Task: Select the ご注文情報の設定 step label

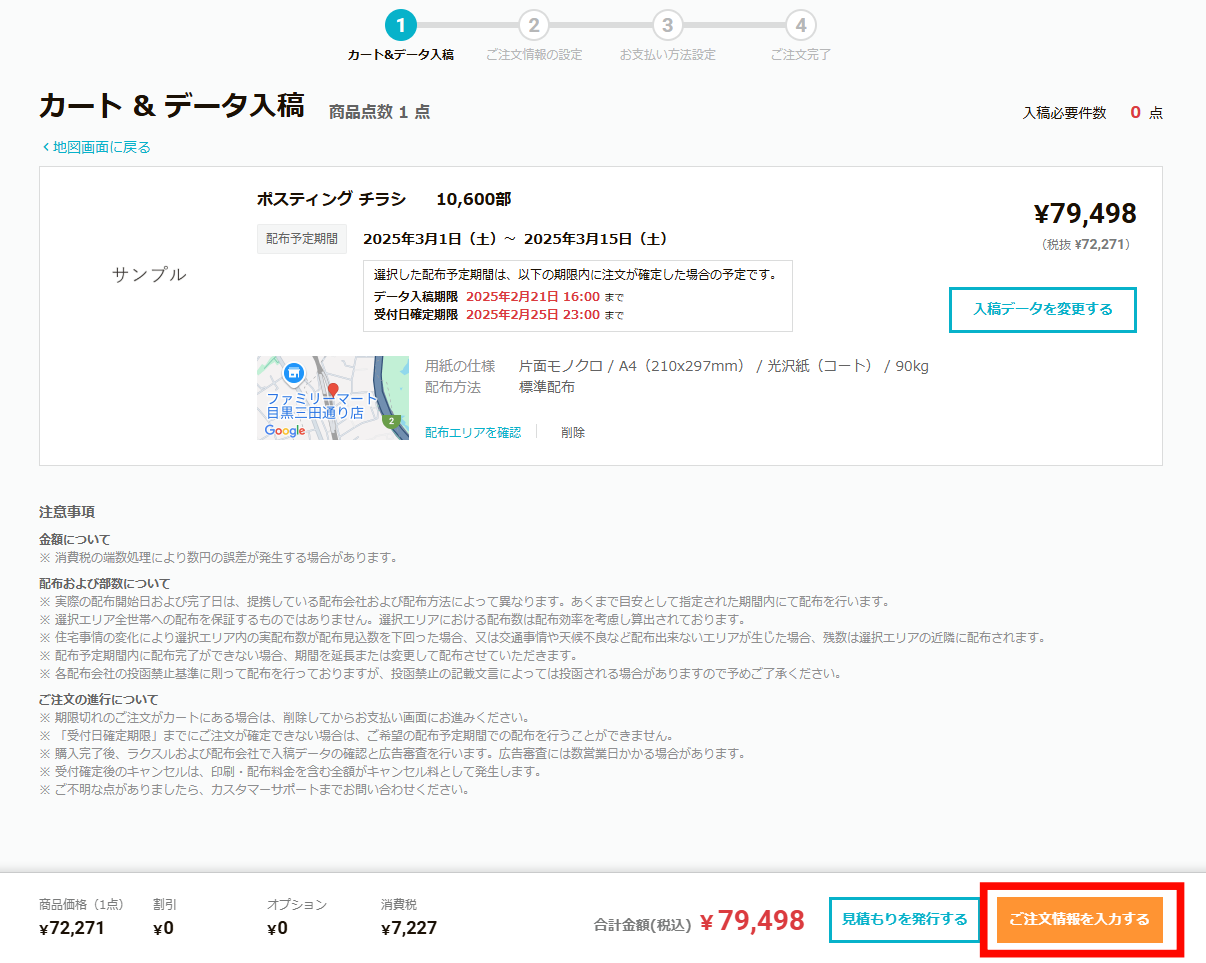Action: pyautogui.click(x=534, y=55)
